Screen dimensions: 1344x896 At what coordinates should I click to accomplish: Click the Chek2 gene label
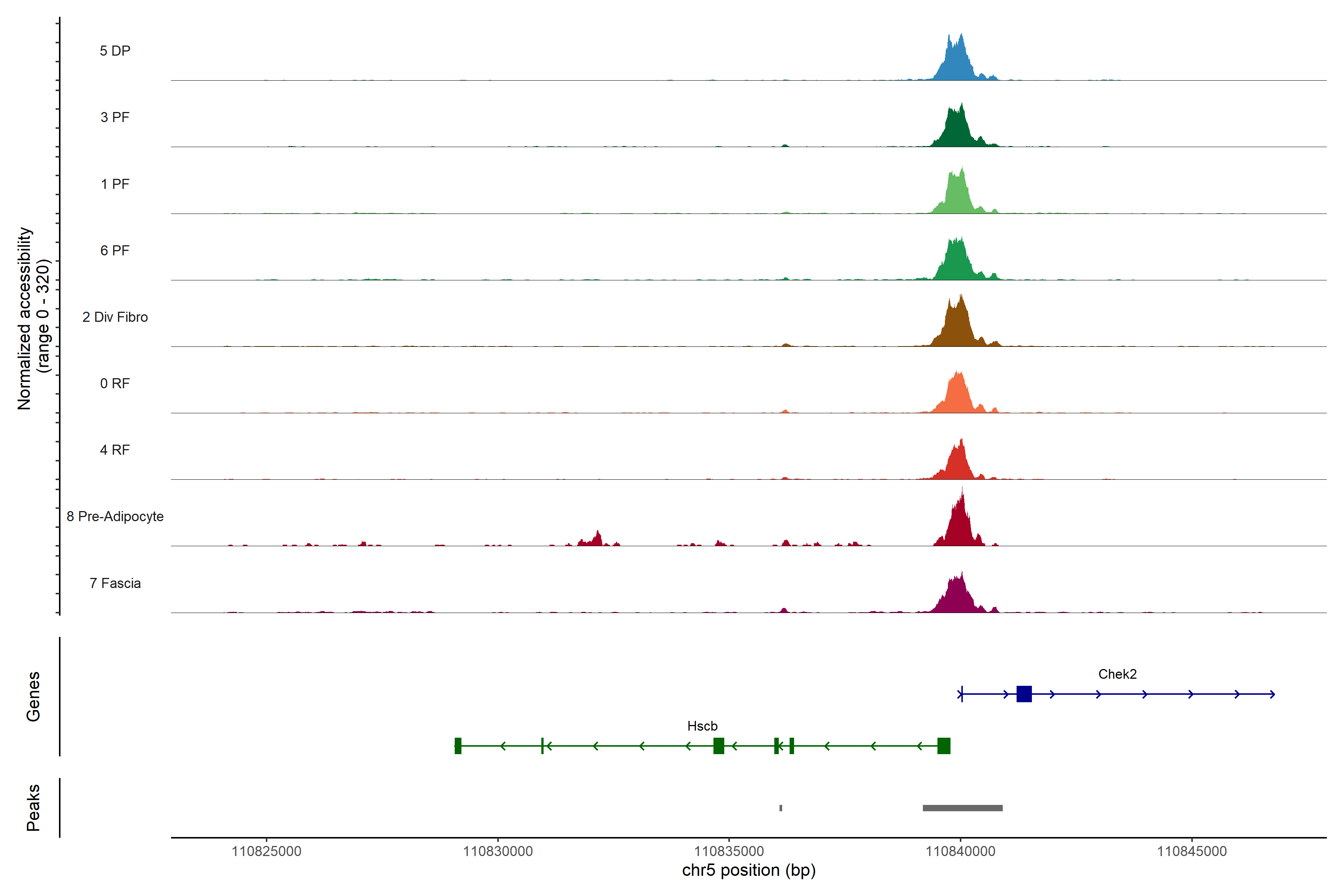pos(1117,674)
